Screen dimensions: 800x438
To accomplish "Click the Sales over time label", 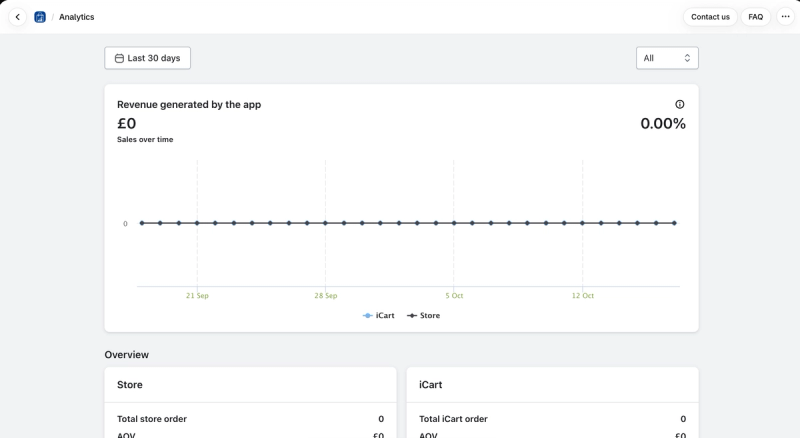I will tap(145, 139).
